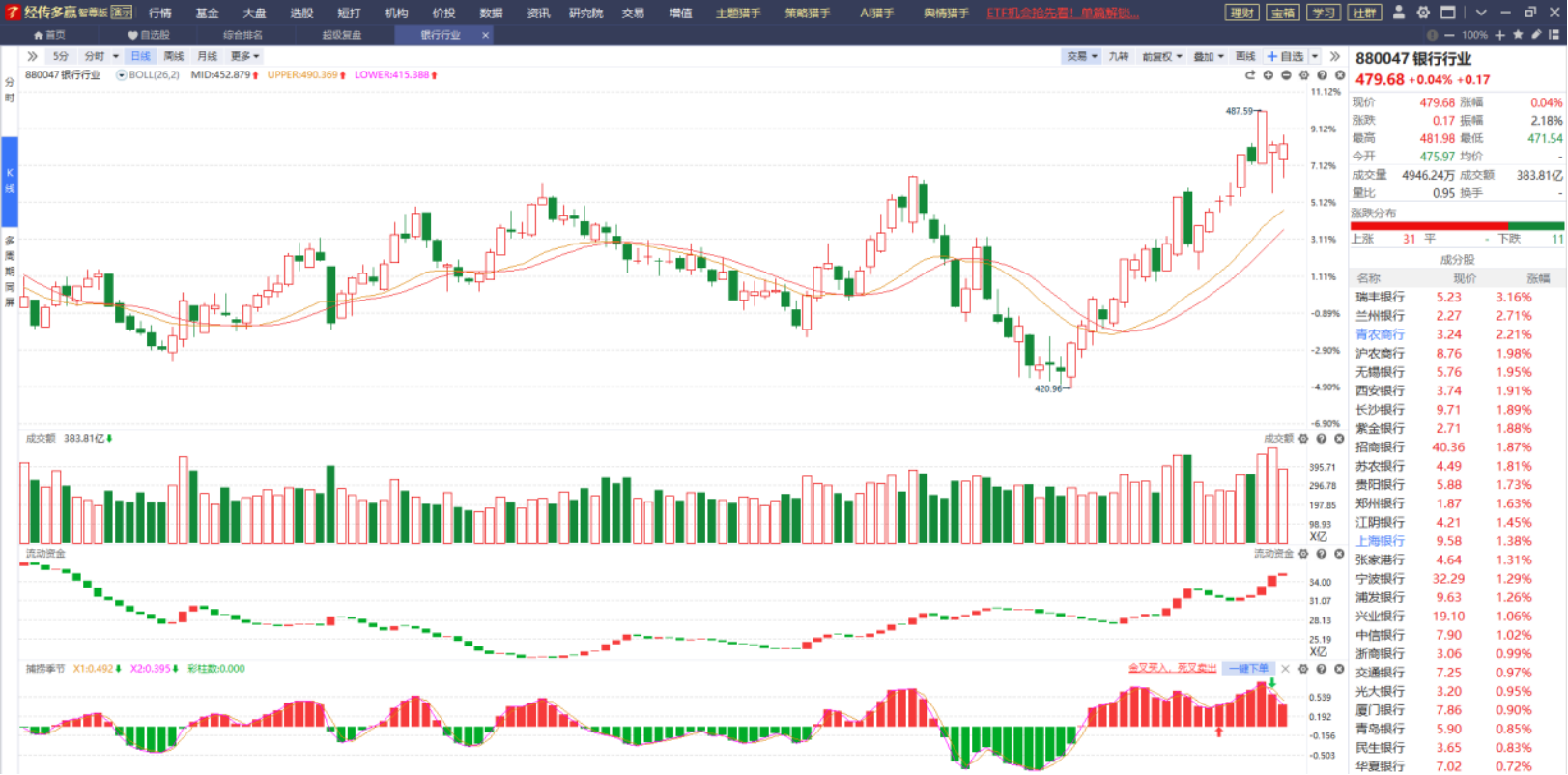Open main chart indicator settings gear
The width and height of the screenshot is (1568, 775).
tap(1304, 75)
